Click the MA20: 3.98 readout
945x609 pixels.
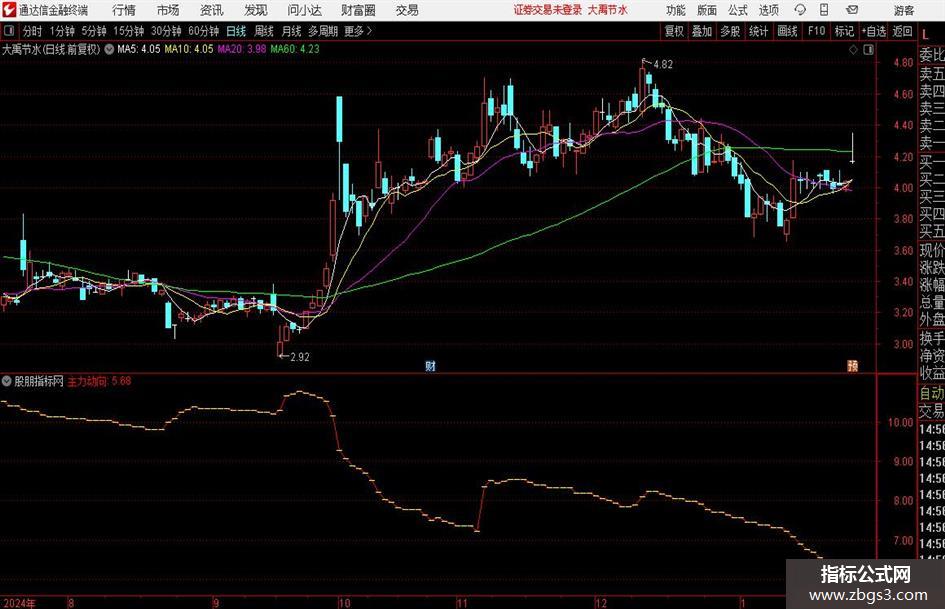[242, 49]
